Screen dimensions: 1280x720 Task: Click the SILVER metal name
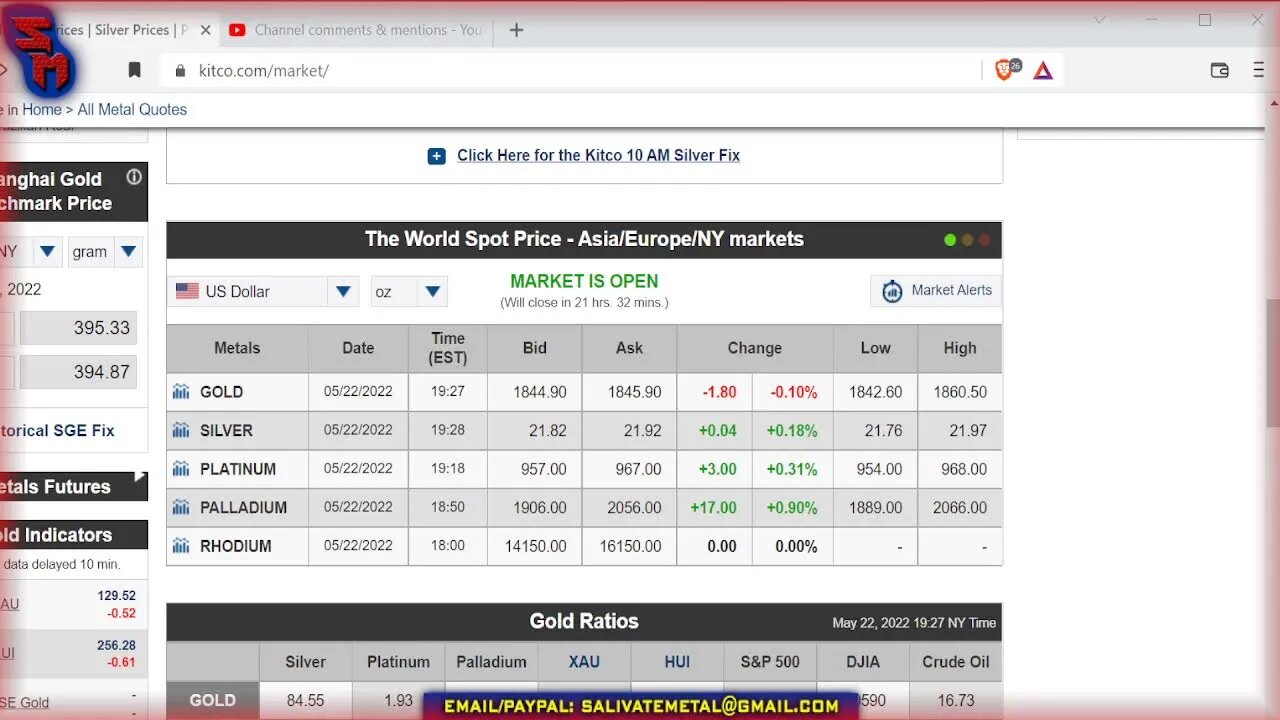coord(226,430)
